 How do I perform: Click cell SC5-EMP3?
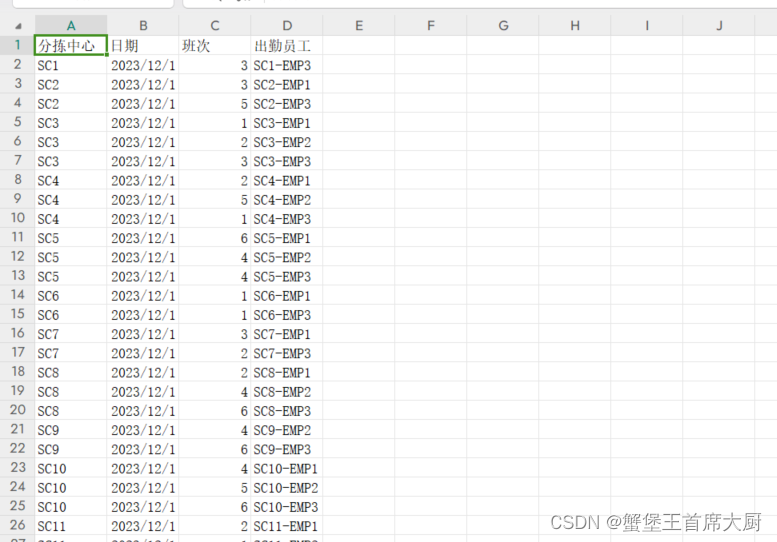[x=287, y=276]
